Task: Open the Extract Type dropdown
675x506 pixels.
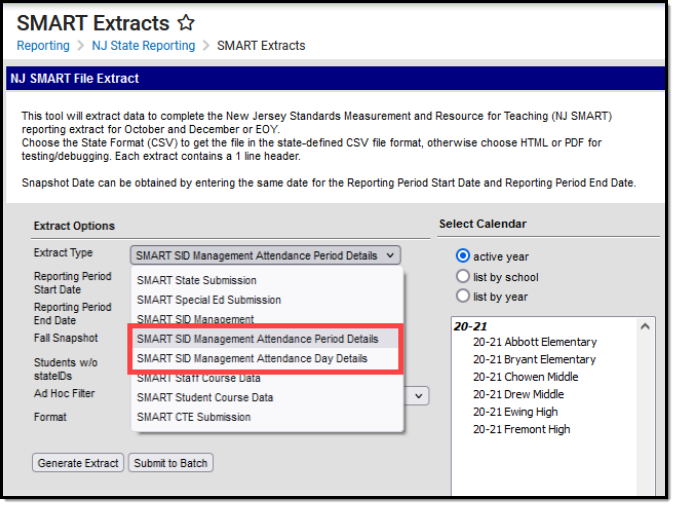Action: point(265,255)
